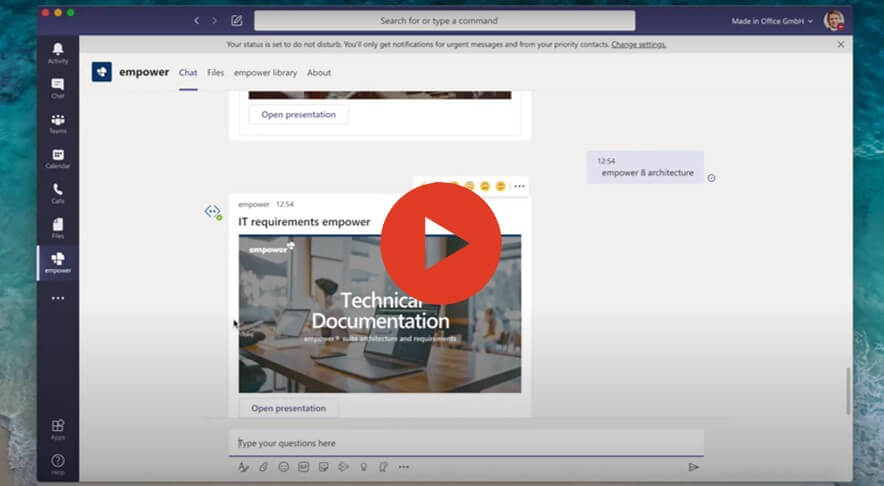Open Calls in the left sidebar

(58, 193)
